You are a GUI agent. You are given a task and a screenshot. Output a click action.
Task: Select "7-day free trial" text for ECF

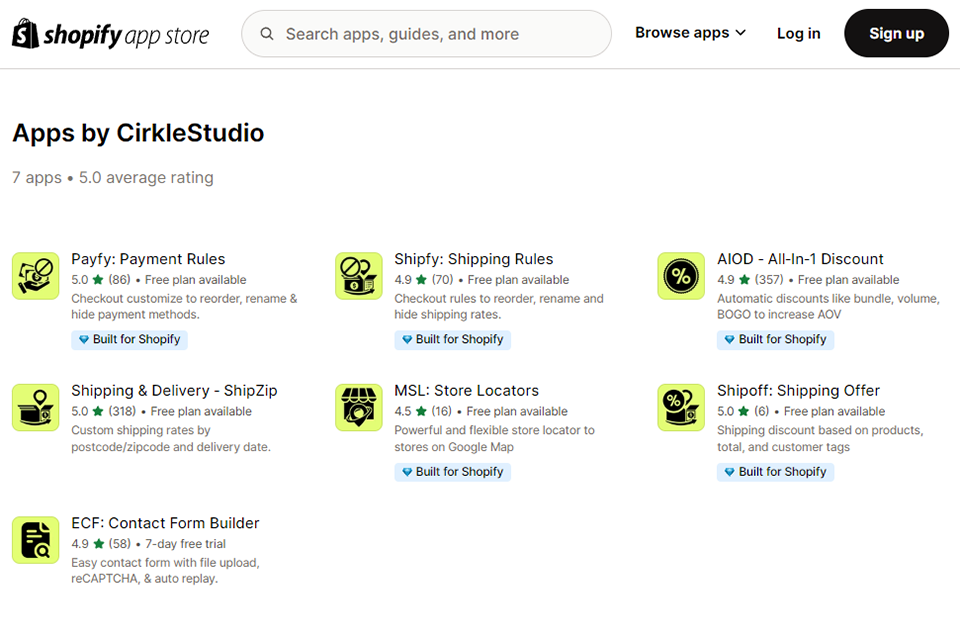click(186, 544)
